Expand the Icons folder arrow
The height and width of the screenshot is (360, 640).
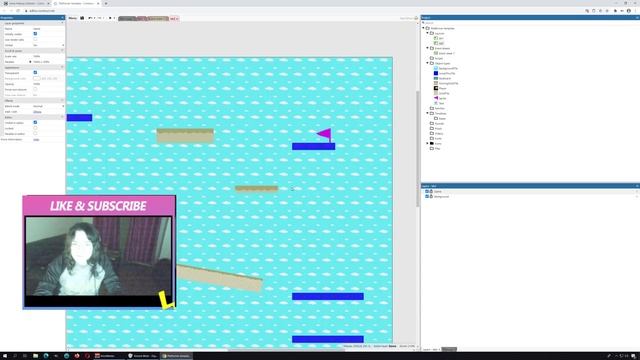click(428, 143)
